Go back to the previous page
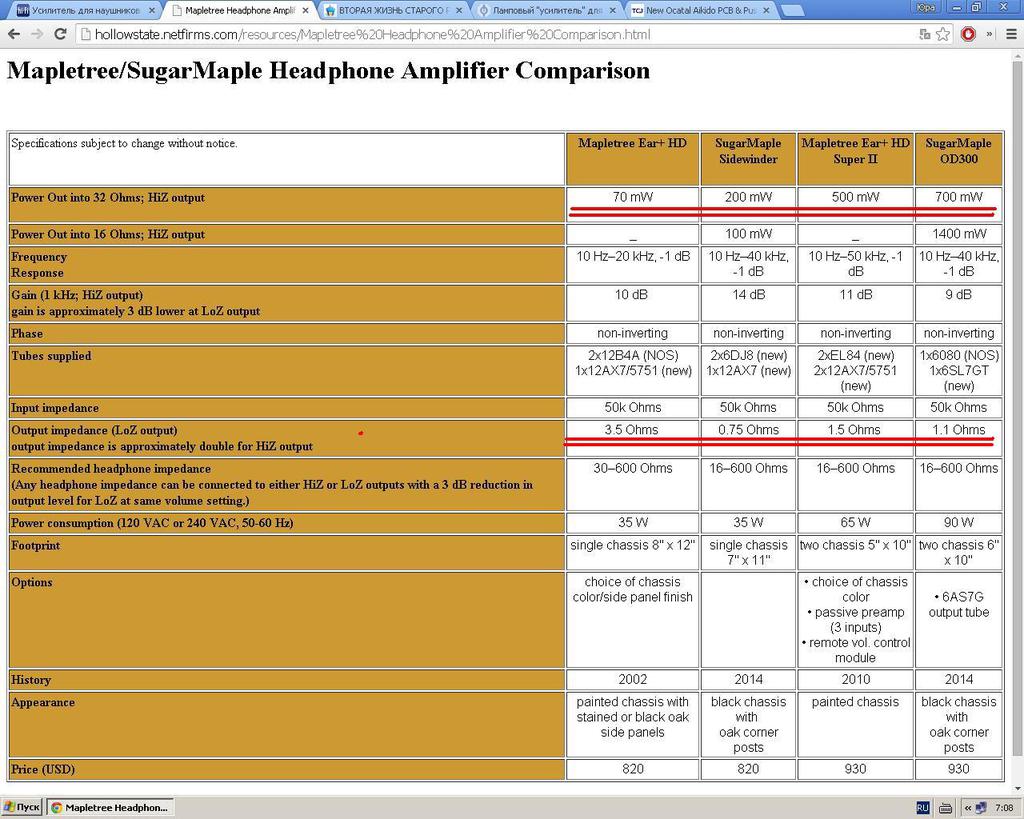 (x=14, y=35)
